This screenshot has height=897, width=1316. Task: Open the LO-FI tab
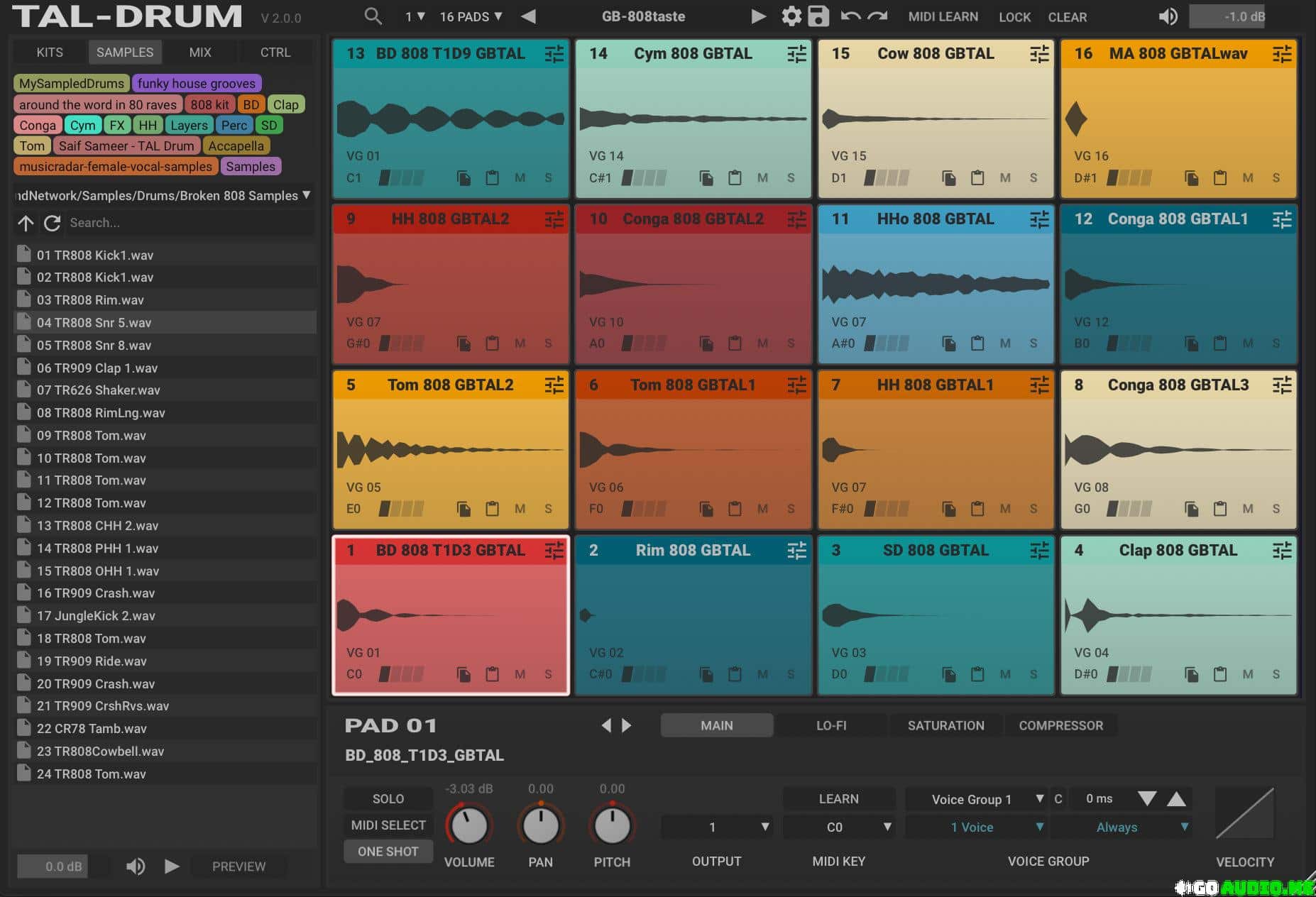(831, 725)
